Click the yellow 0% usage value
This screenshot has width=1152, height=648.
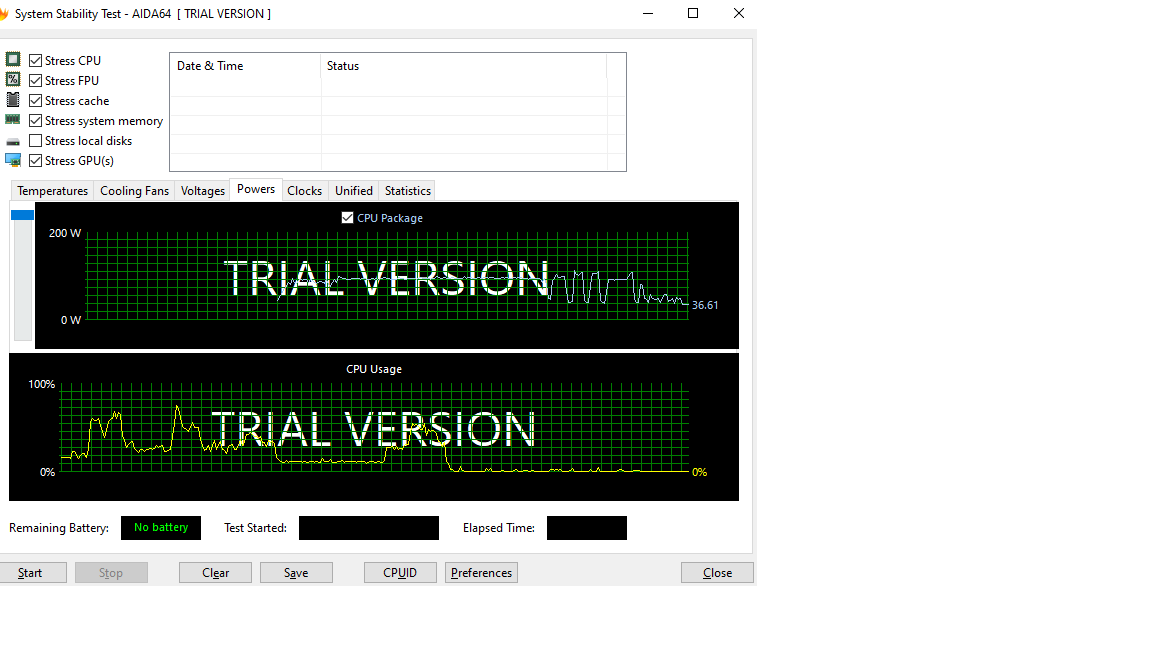tap(699, 472)
